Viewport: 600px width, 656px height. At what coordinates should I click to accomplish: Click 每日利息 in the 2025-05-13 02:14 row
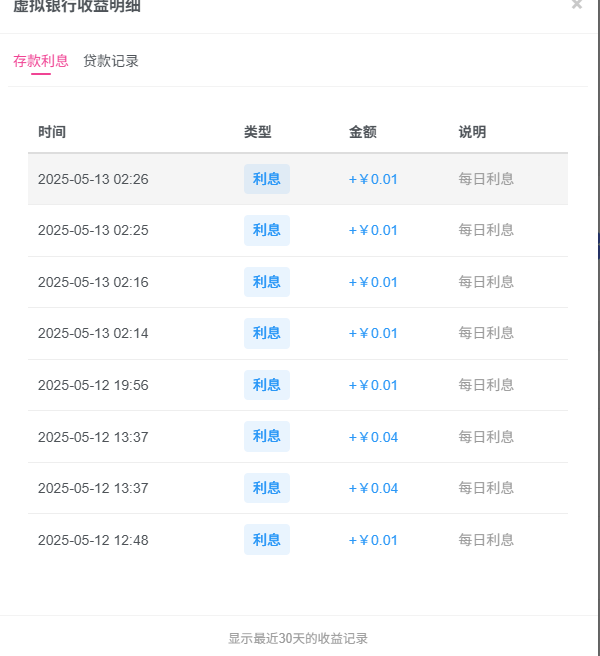click(x=486, y=333)
